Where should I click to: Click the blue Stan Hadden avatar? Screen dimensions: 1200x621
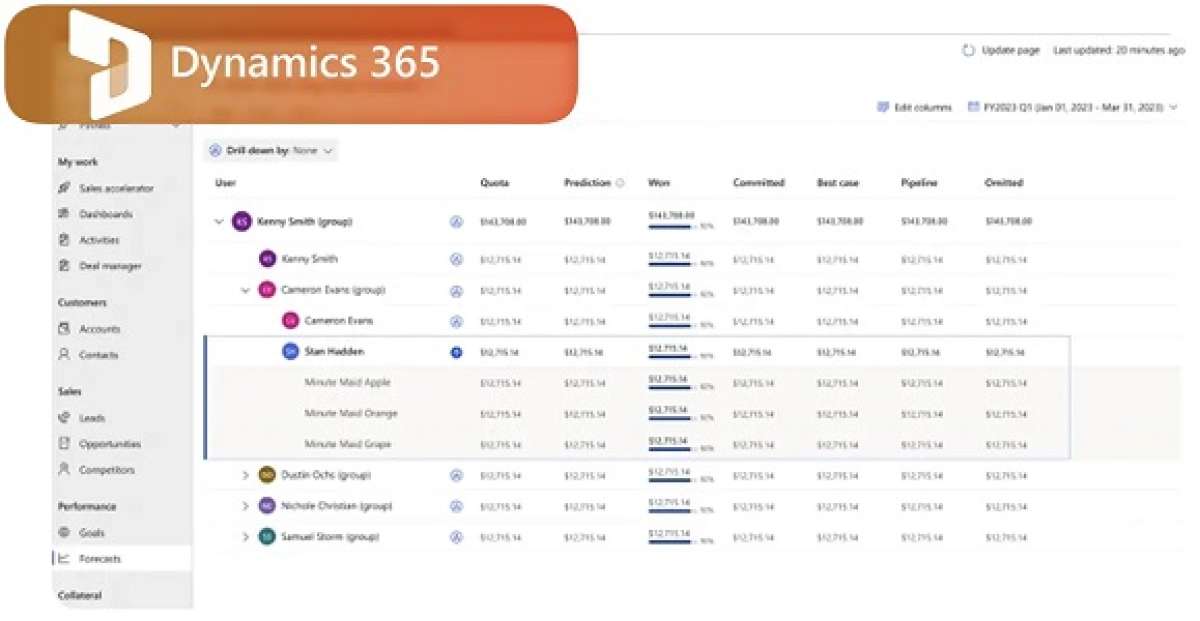coord(291,352)
